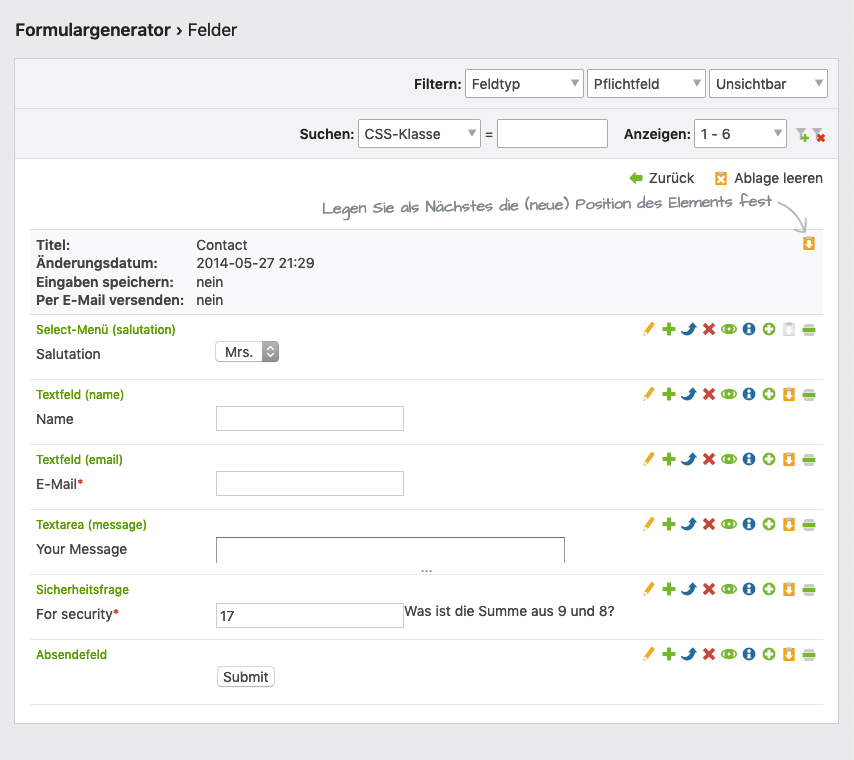The width and height of the screenshot is (854, 760).
Task: Click the Textfeld (name) field heading
Action: 80,394
